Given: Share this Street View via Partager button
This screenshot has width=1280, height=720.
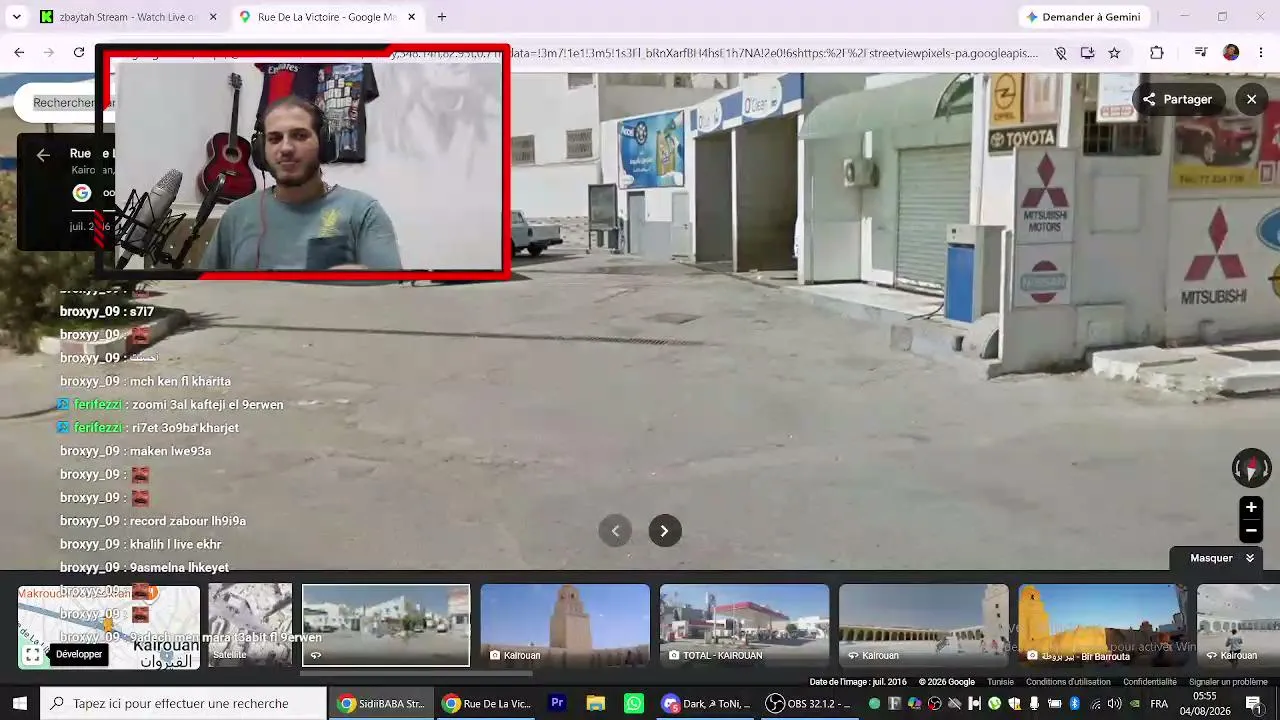Looking at the screenshot, I should coord(1178,99).
